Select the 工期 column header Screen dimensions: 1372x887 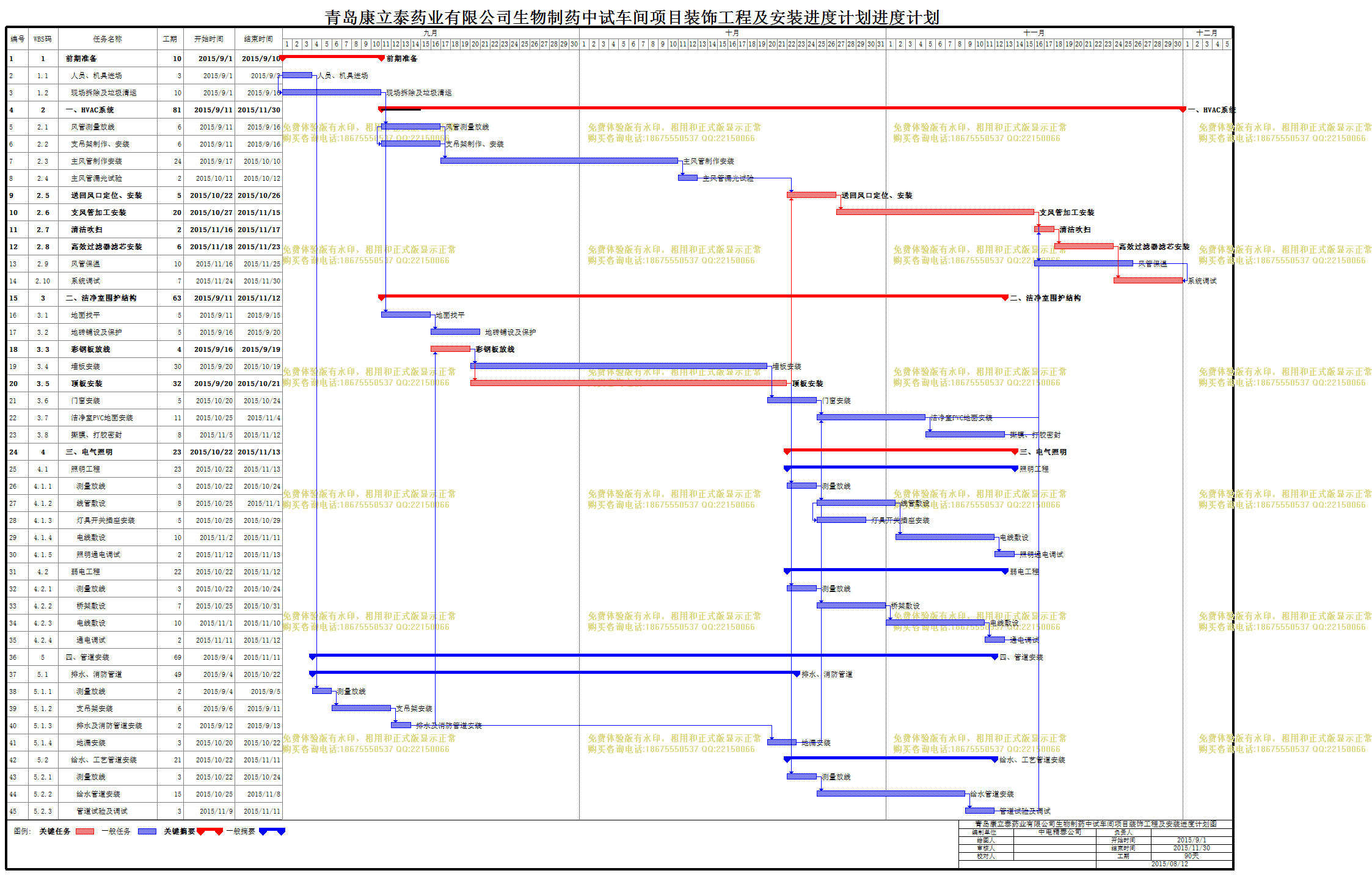click(170, 39)
